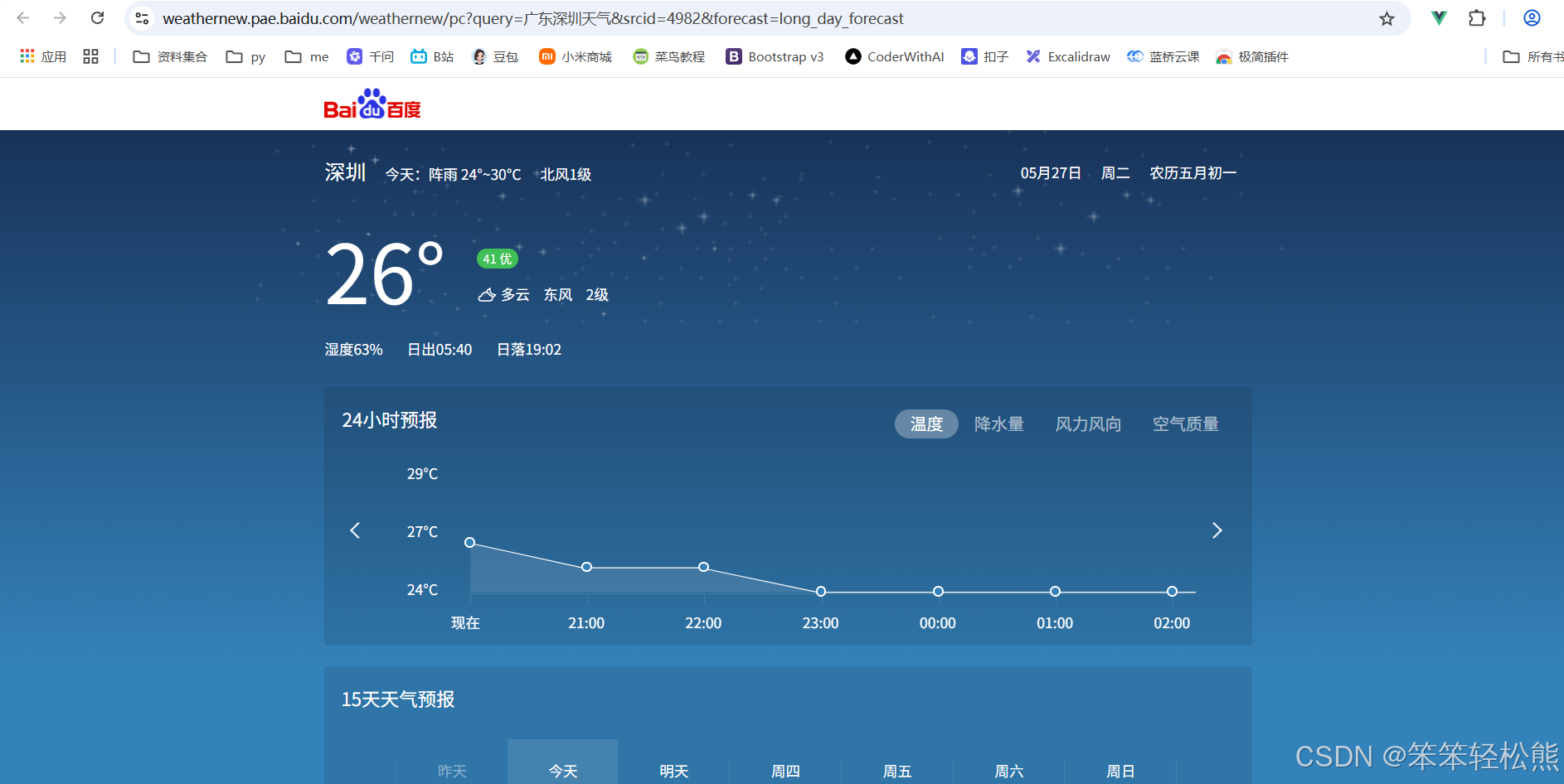
Task: Open the 小米商城 bookmark
Action: coord(576,56)
